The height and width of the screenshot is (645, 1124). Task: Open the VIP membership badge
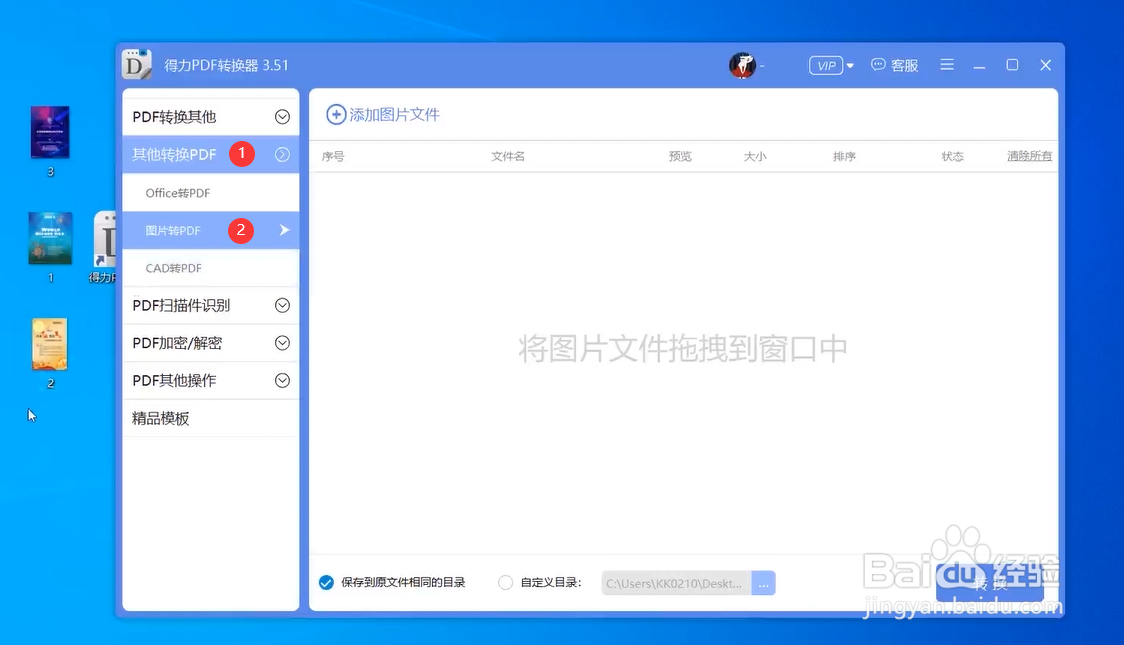[x=826, y=65]
